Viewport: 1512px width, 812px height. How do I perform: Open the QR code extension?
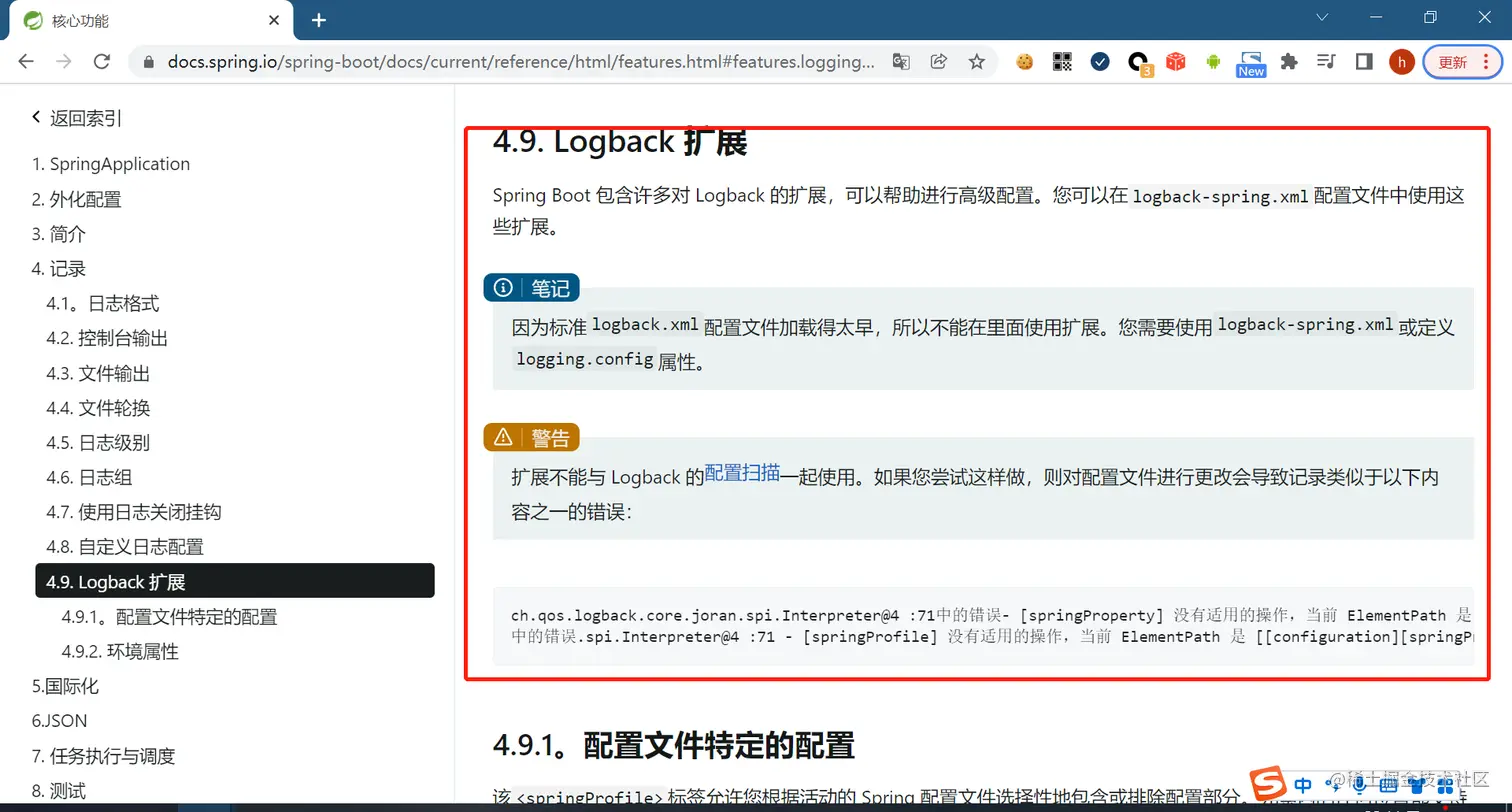click(1062, 62)
